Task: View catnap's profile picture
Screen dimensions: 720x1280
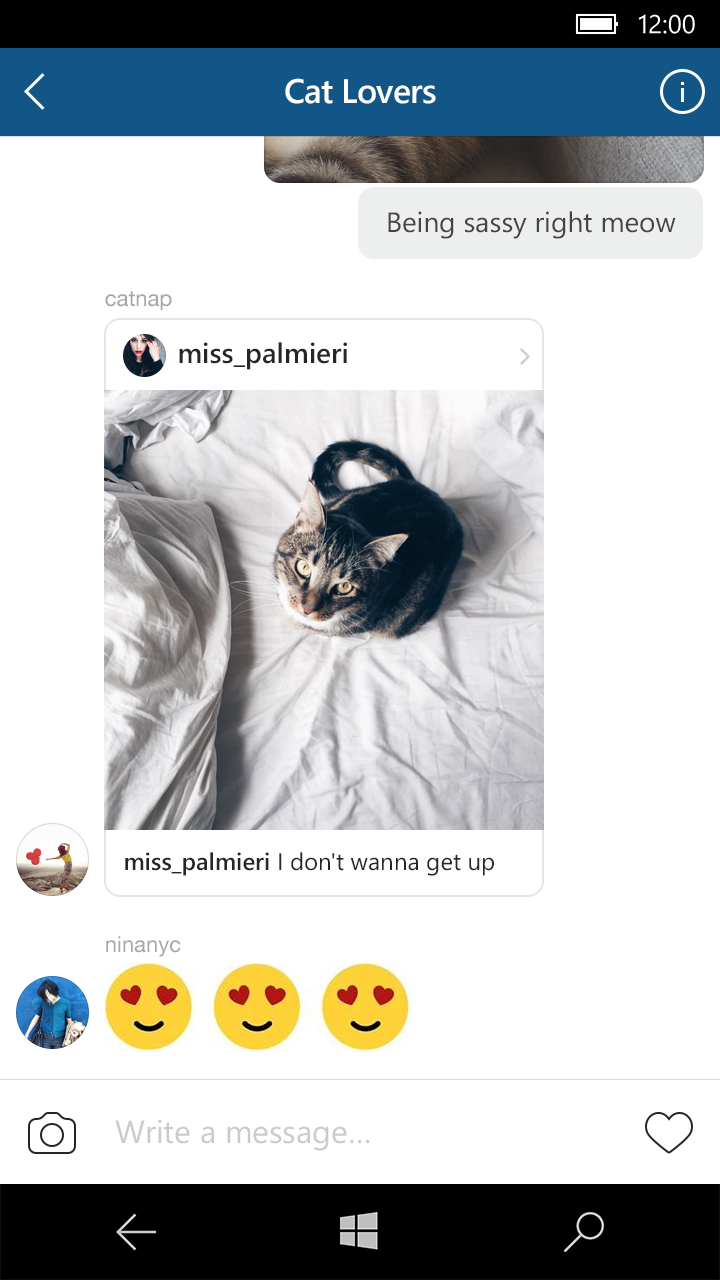Action: [x=53, y=860]
